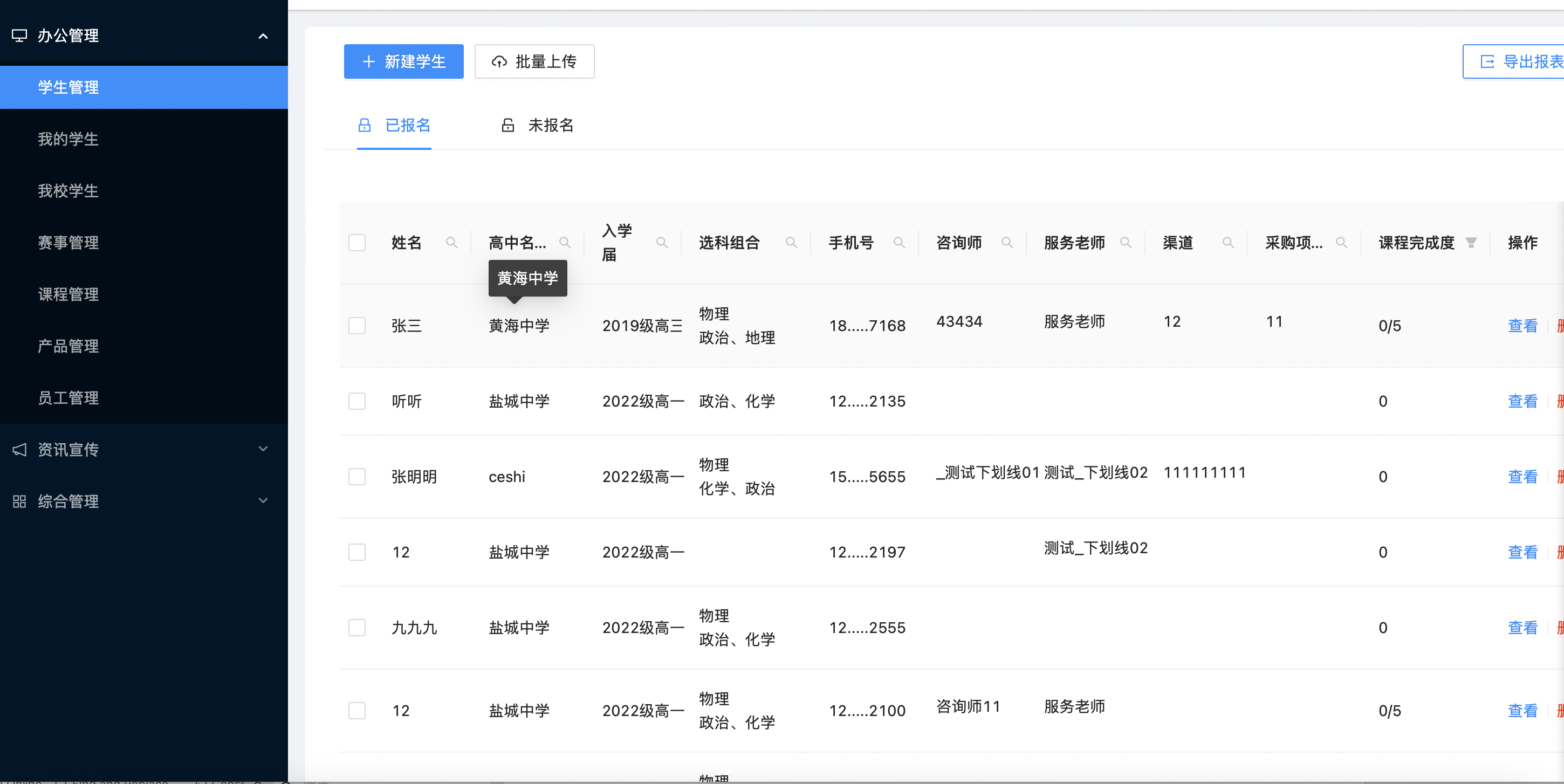The image size is (1564, 784).
Task: Tick the checkbox for 九九九
Action: 357,628
